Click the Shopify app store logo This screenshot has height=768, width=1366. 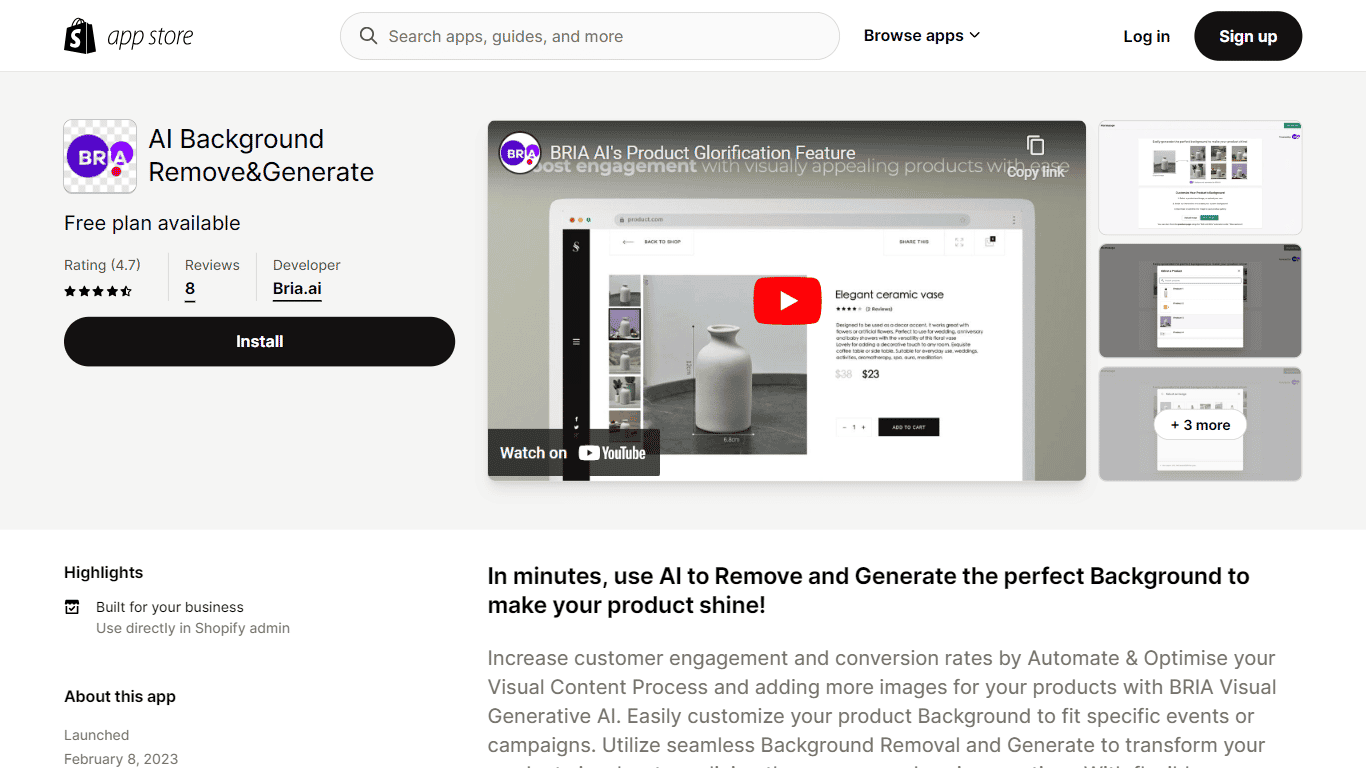coord(128,35)
